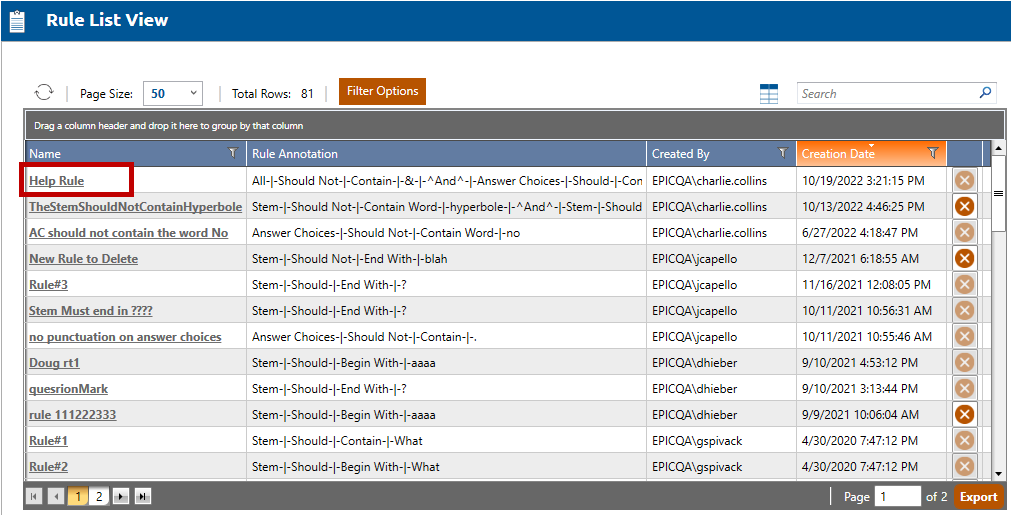Screen dimensions: 1011x515
Task: Delete the TheStemShouldNotContainHyperbole rule
Action: click(964, 206)
